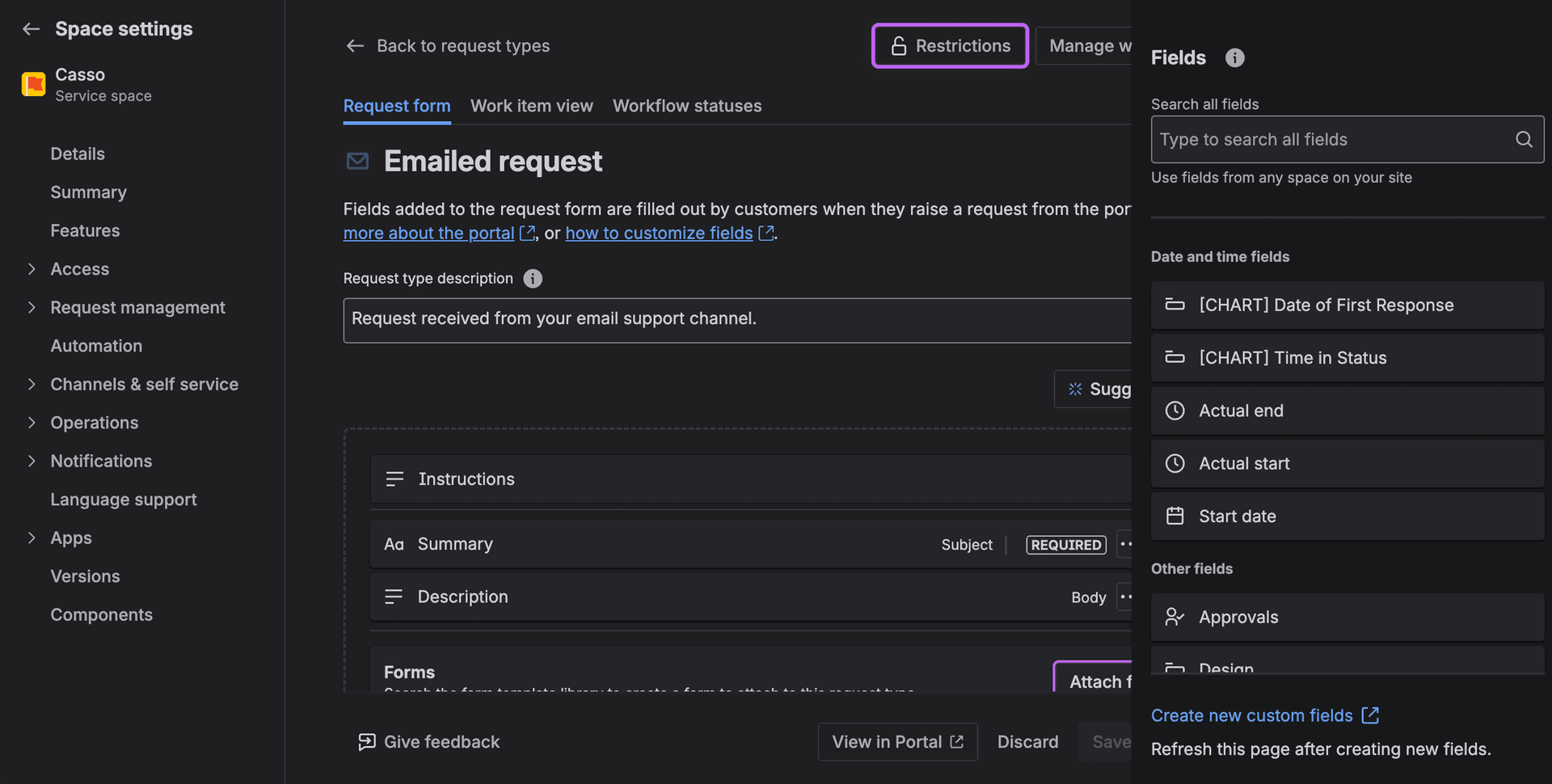1552x784 pixels.
Task: Click the info icon next to Request type description
Action: [532, 278]
